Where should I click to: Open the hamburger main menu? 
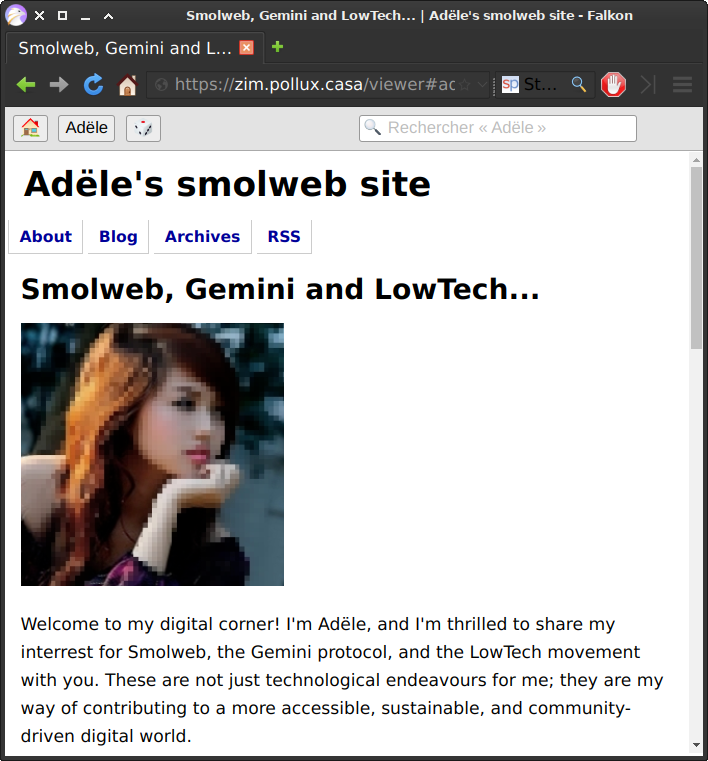(682, 85)
